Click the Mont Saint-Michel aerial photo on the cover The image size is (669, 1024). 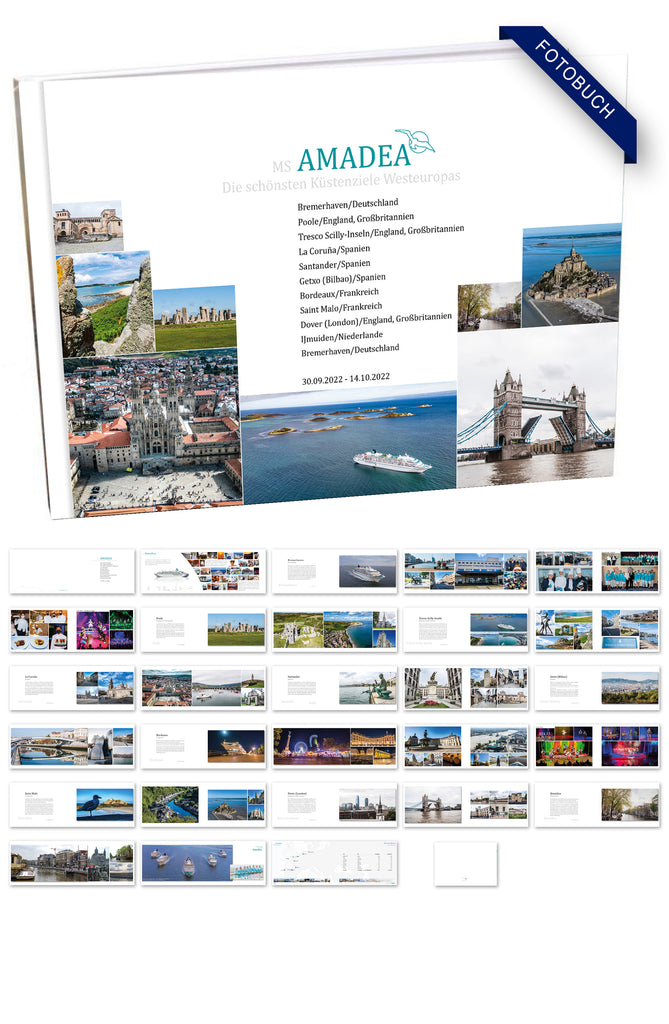pyautogui.click(x=570, y=274)
